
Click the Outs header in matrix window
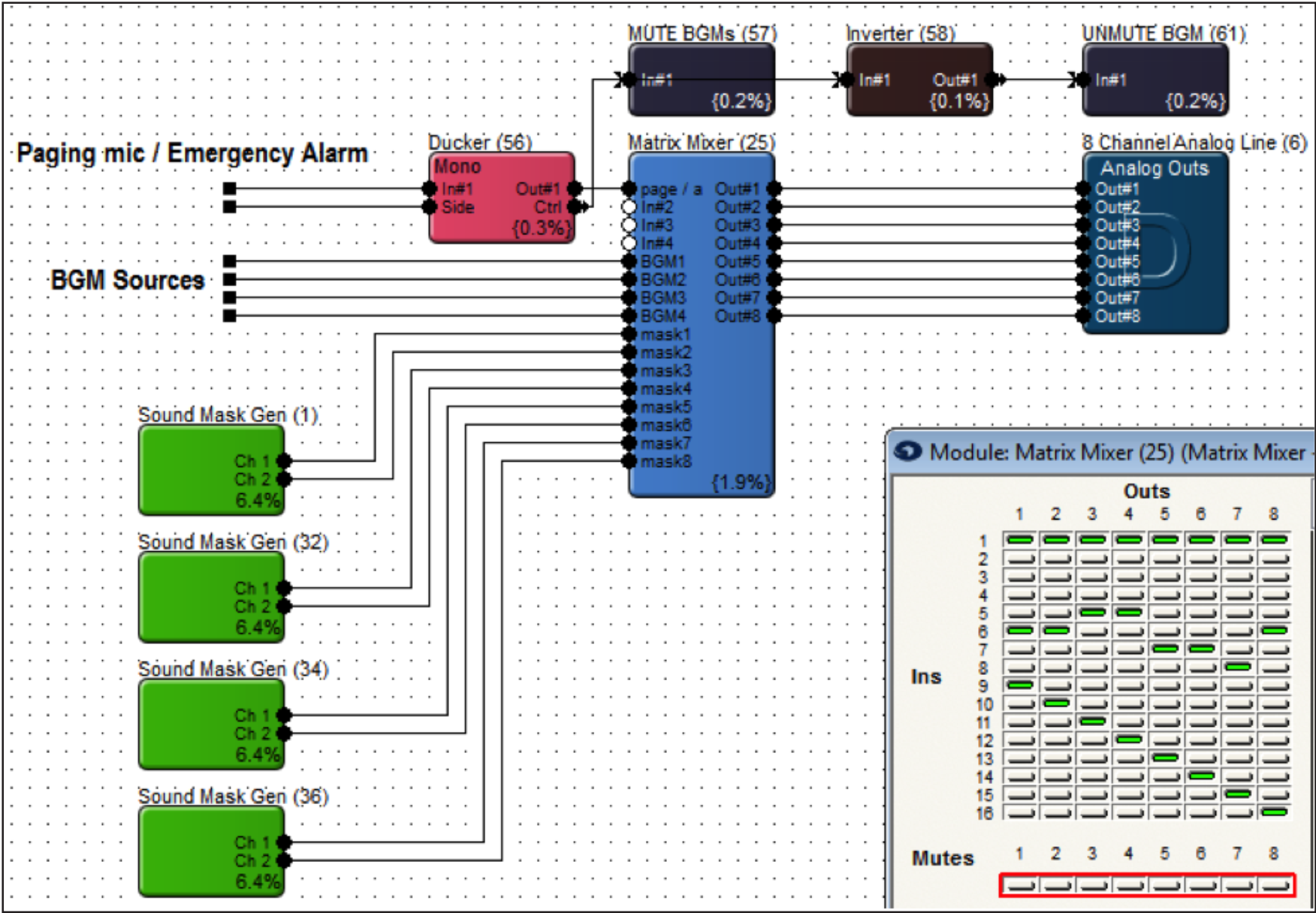coord(1146,491)
